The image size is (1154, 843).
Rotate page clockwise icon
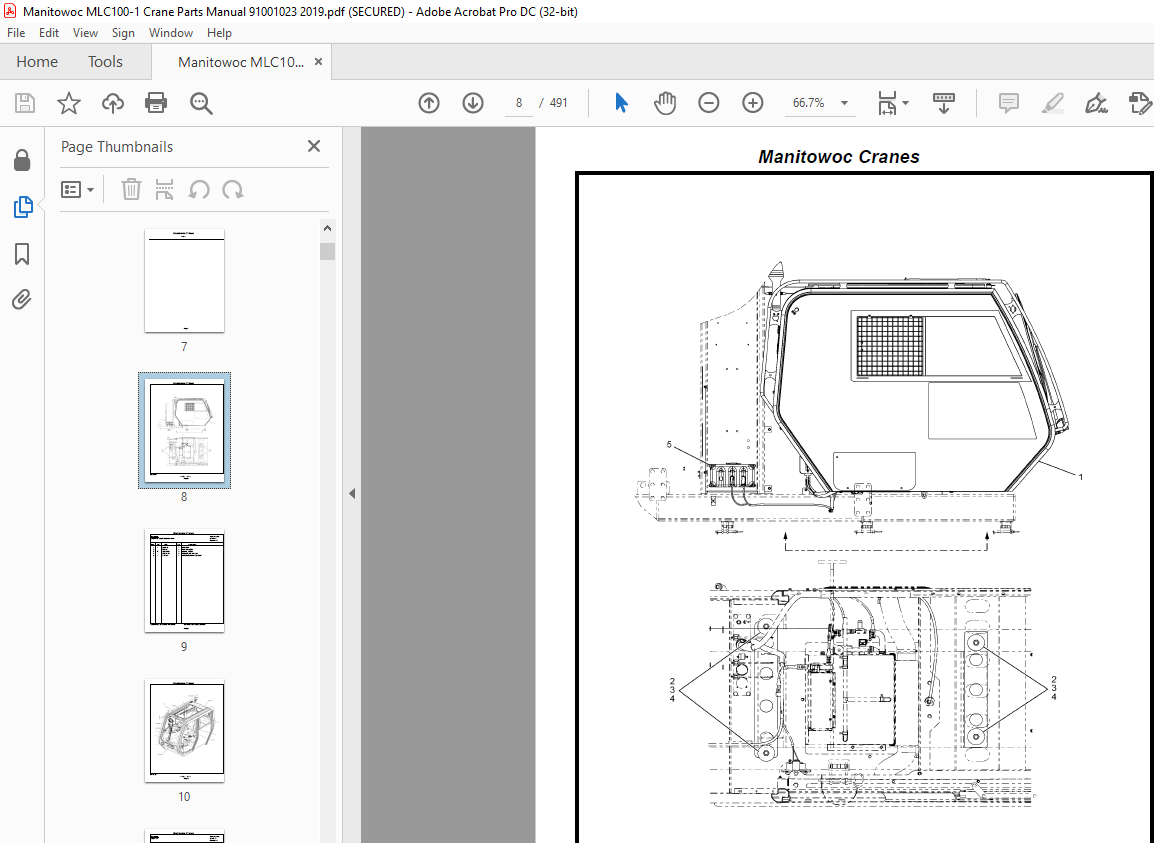coord(233,189)
